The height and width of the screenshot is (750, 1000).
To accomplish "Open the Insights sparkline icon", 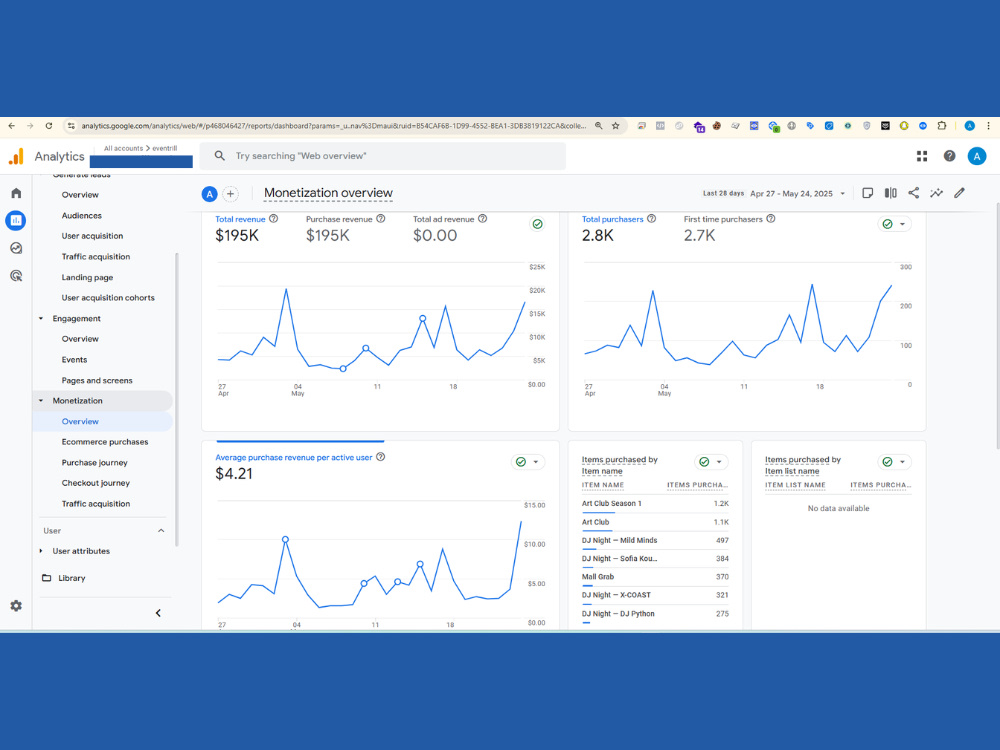I will 936,193.
